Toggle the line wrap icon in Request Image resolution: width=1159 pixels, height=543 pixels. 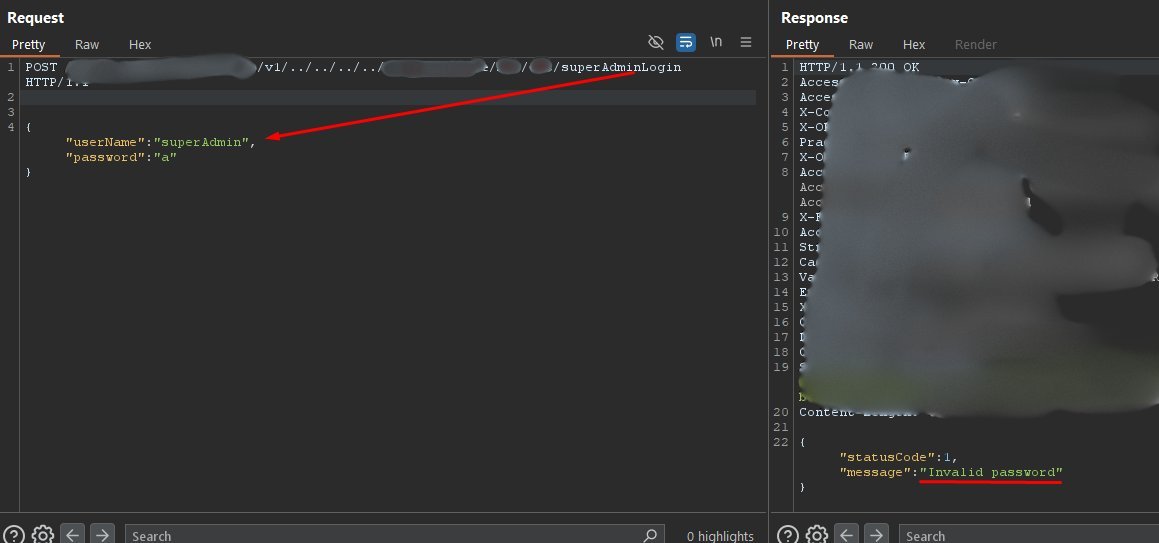(686, 42)
